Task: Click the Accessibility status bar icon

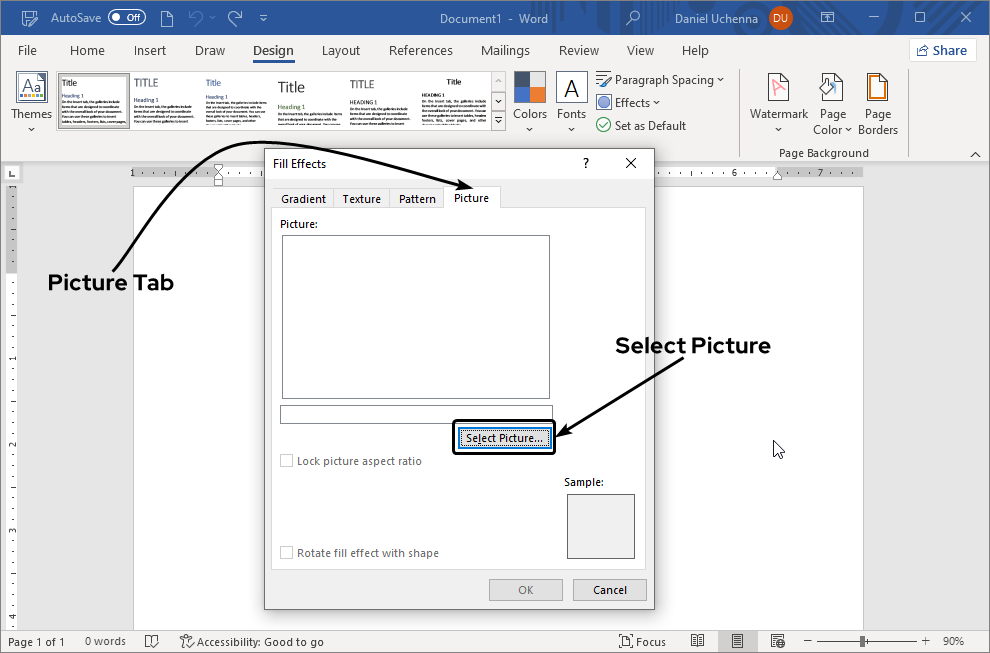Action: [187, 641]
